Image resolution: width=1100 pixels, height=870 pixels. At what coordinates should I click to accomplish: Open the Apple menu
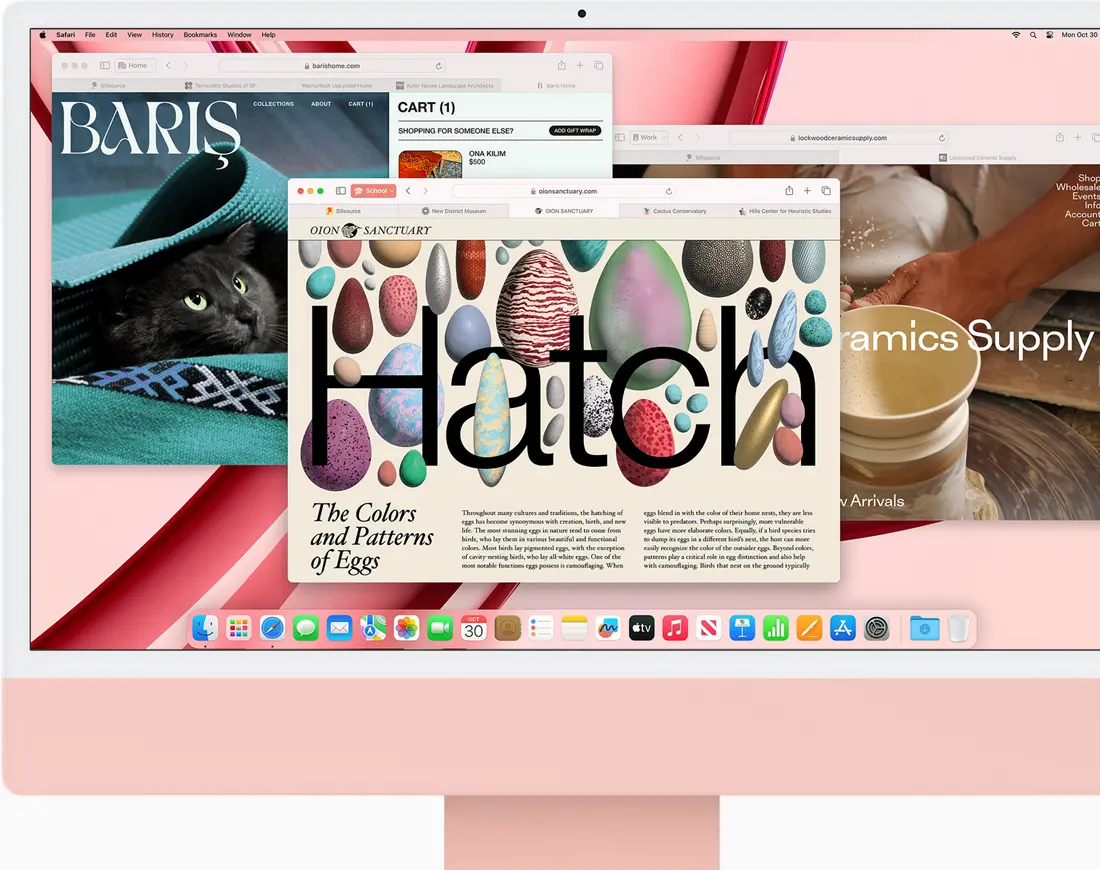(x=42, y=34)
